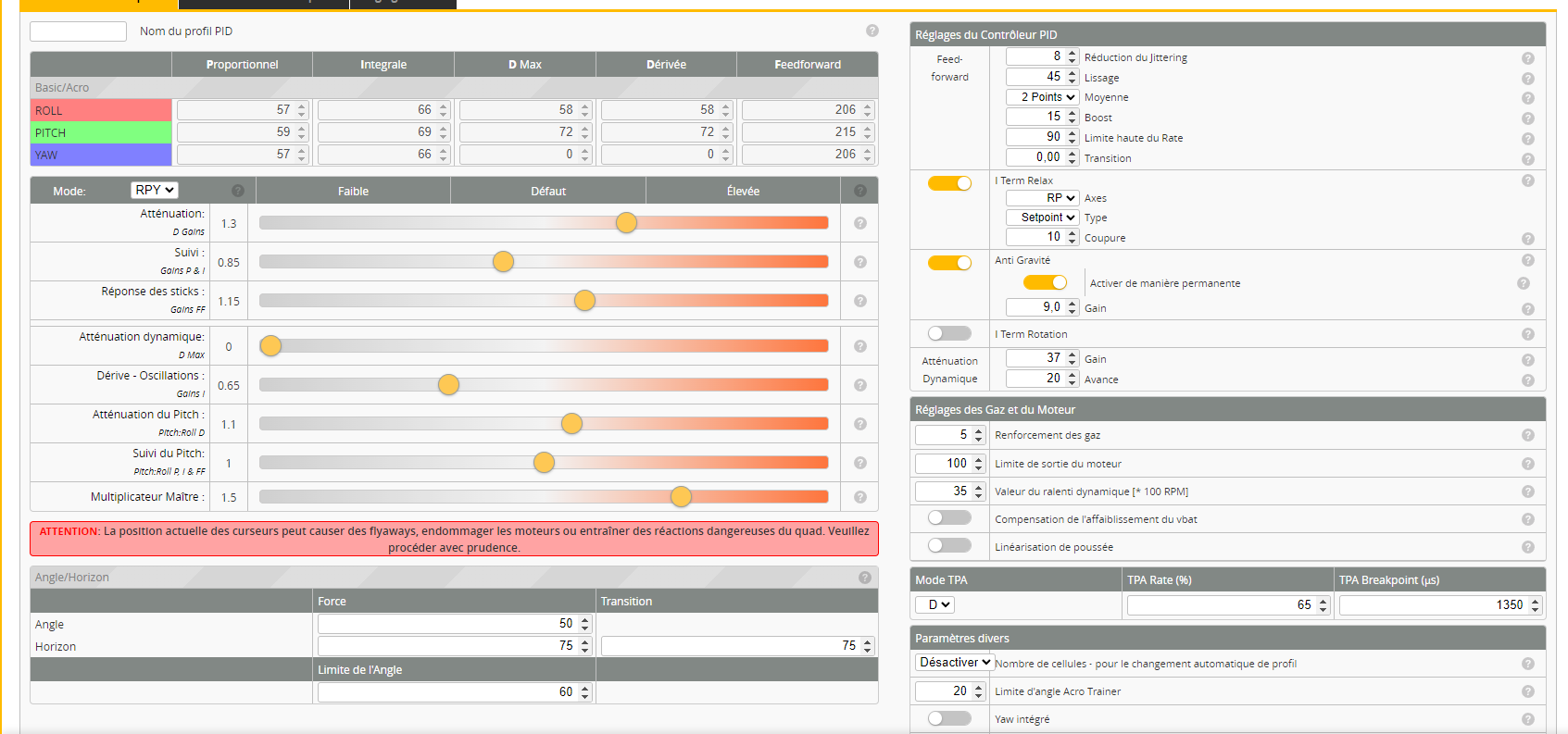Image resolution: width=1568 pixels, height=734 pixels.
Task: Open the I Term Relax Type Setpoint dropdown
Action: 1042,218
